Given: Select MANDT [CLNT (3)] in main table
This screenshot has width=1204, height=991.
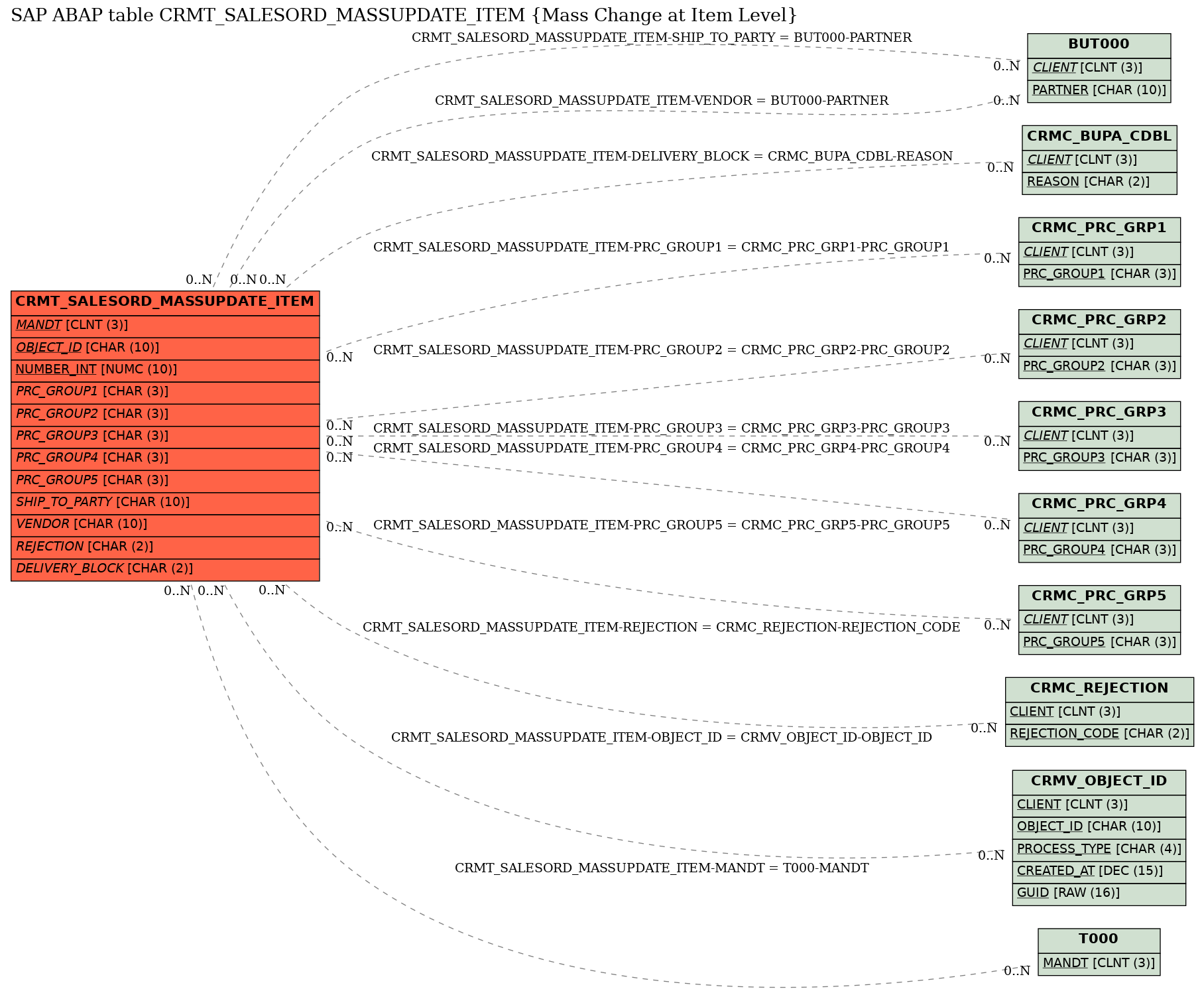Looking at the screenshot, I should click(x=165, y=326).
